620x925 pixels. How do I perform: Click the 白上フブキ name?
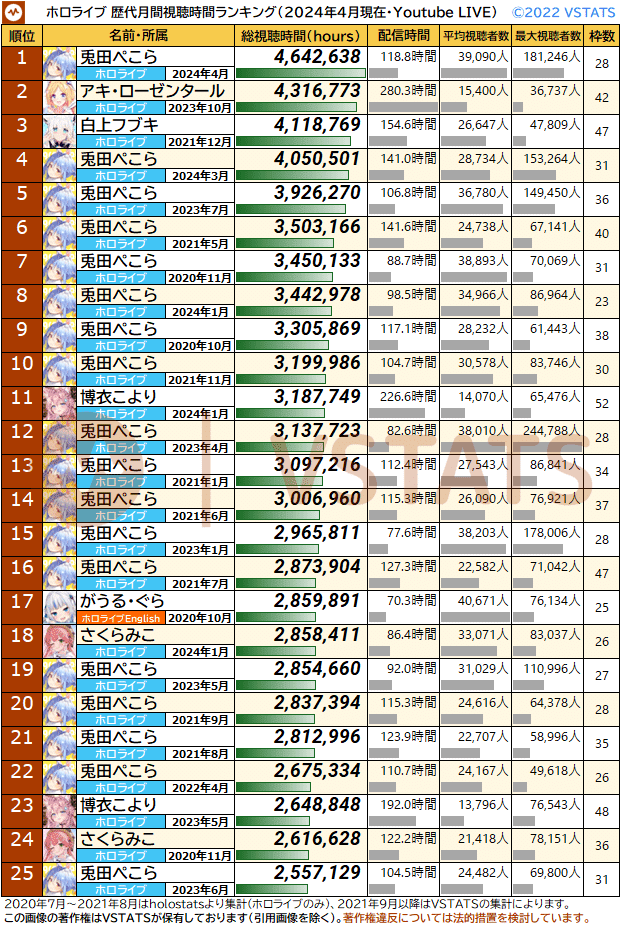click(x=119, y=125)
